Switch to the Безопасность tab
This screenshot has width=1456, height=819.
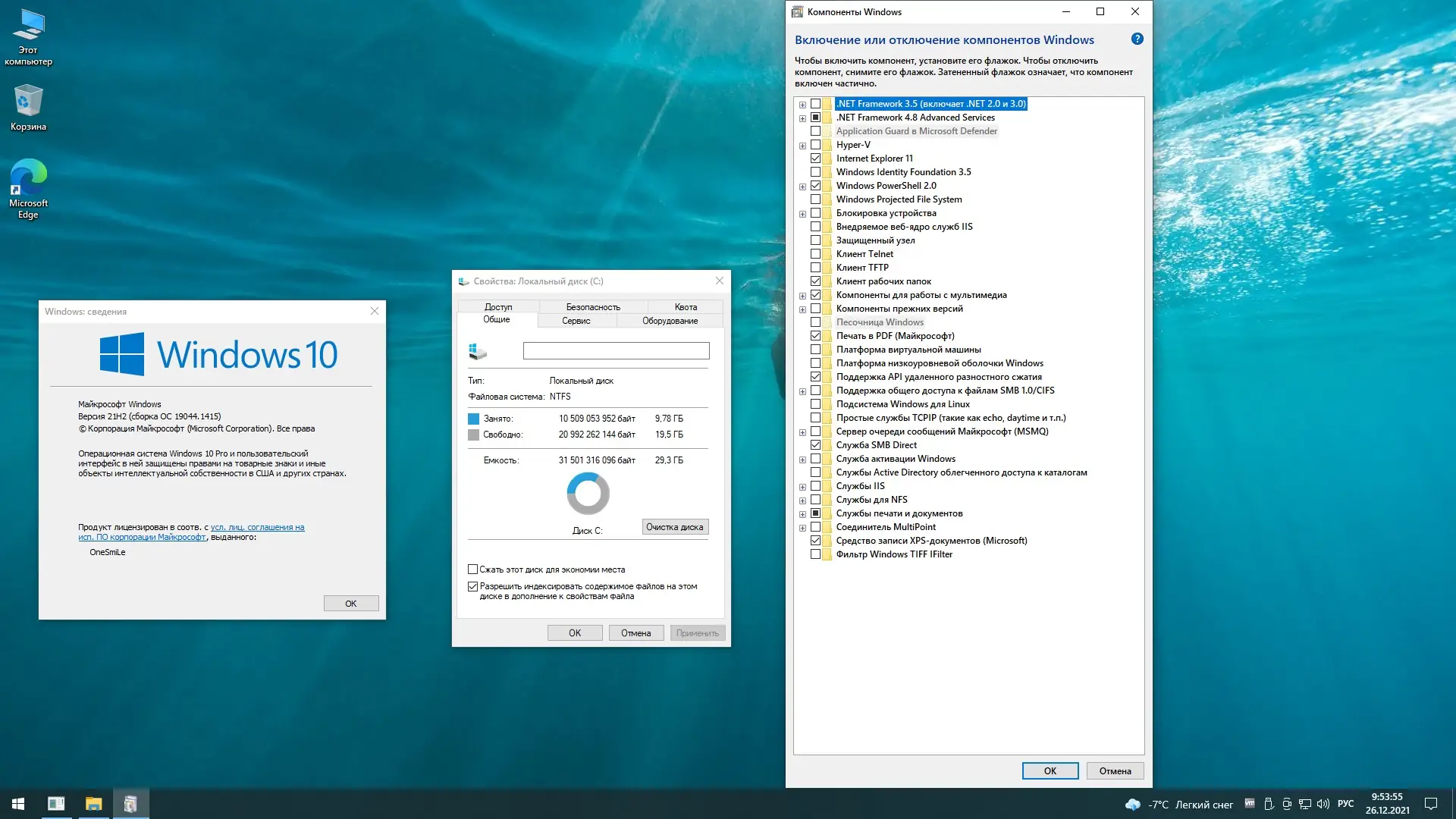coord(593,307)
